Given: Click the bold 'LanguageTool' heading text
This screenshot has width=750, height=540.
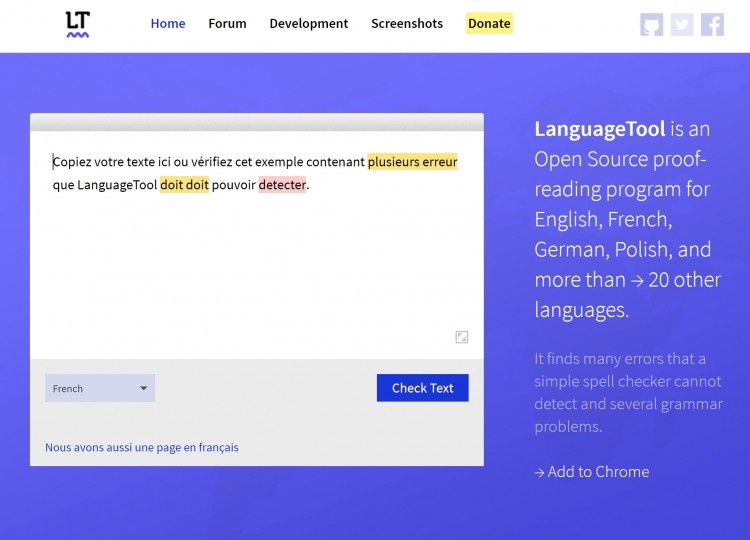Looking at the screenshot, I should [599, 129].
